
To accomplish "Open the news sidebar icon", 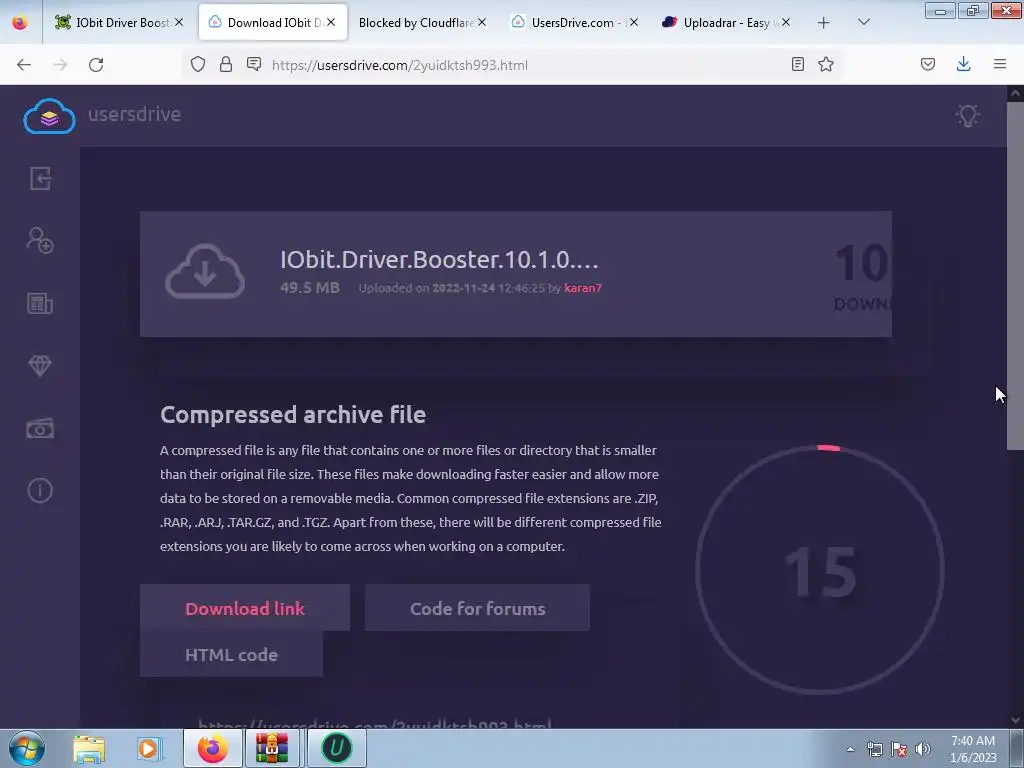I will coord(40,303).
